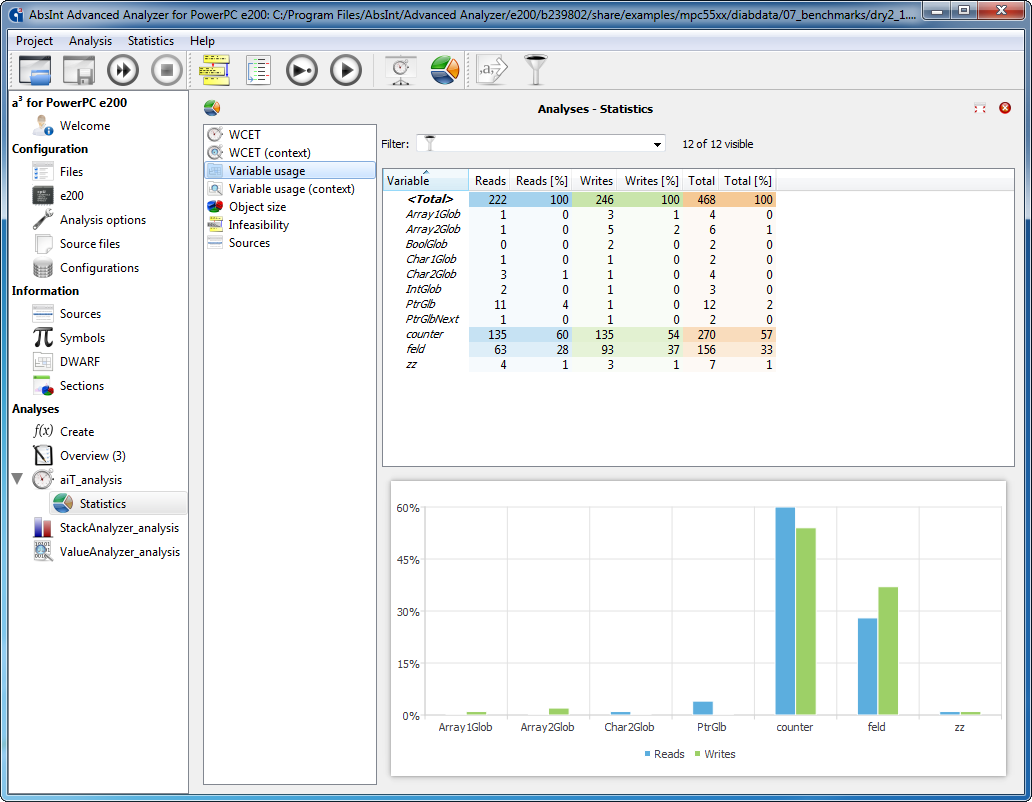Sort by the Writes column header

[596, 180]
